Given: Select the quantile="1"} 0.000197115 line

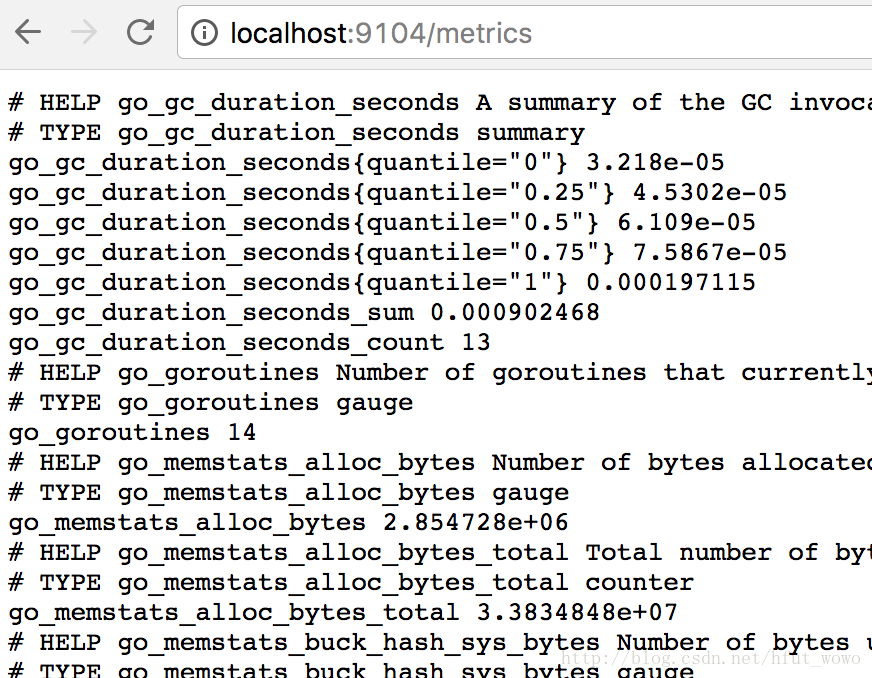Looking at the screenshot, I should 382,284.
